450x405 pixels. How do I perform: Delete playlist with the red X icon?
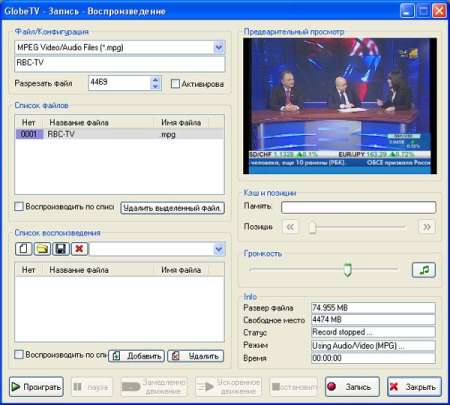pyautogui.click(x=79, y=249)
